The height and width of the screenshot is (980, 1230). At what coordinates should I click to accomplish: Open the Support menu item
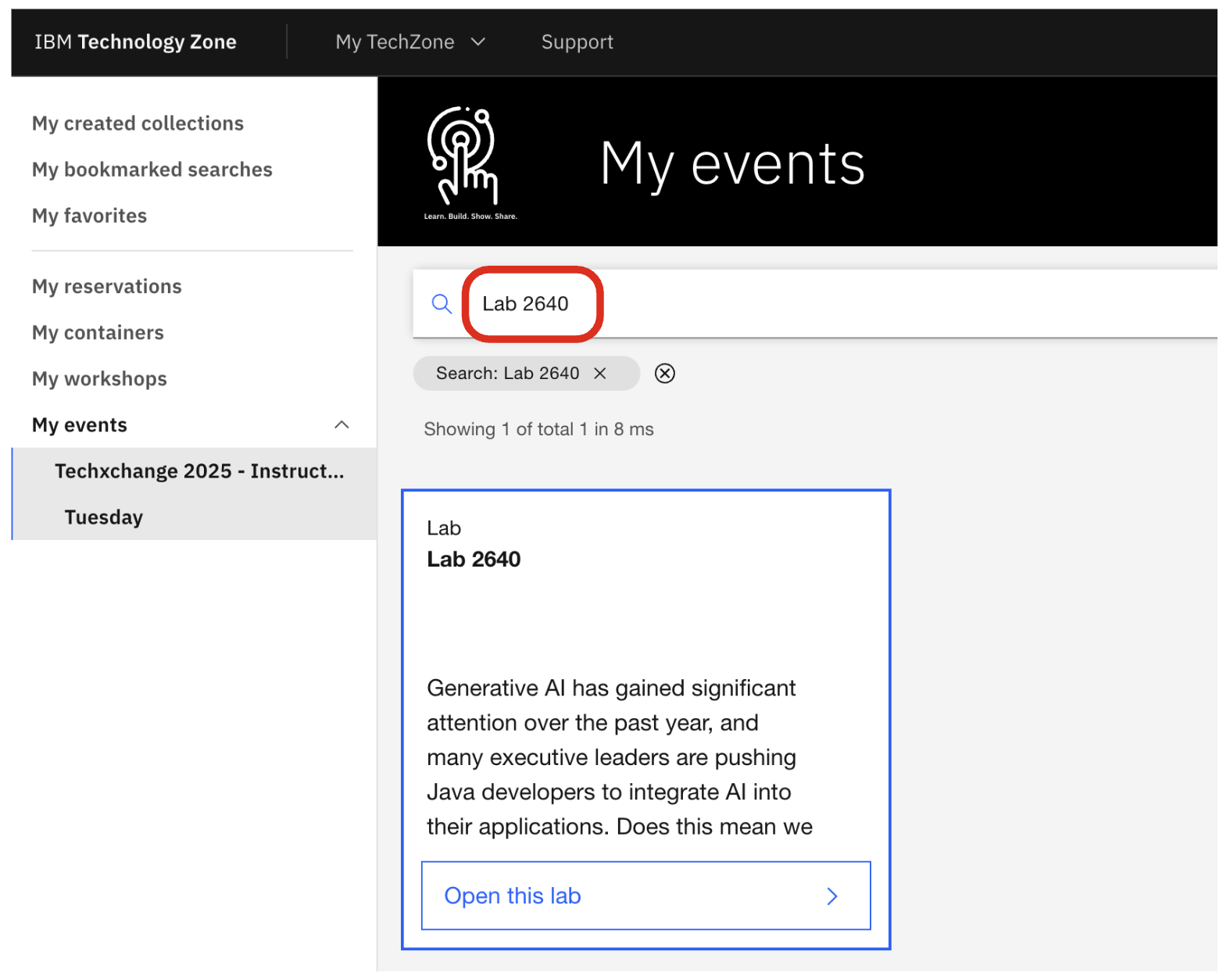(x=577, y=42)
